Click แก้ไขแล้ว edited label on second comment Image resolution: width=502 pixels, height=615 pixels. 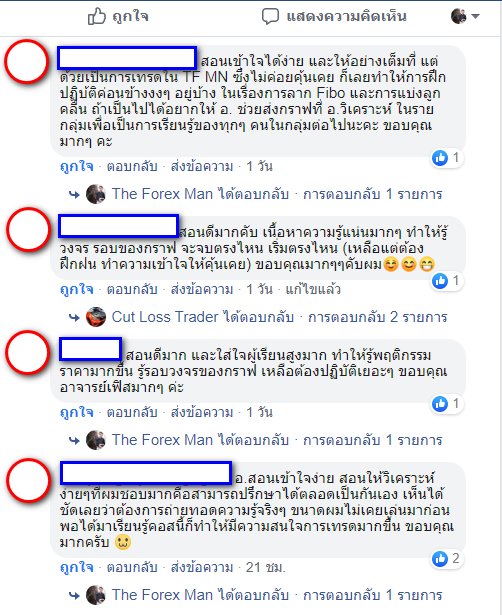click(x=313, y=289)
